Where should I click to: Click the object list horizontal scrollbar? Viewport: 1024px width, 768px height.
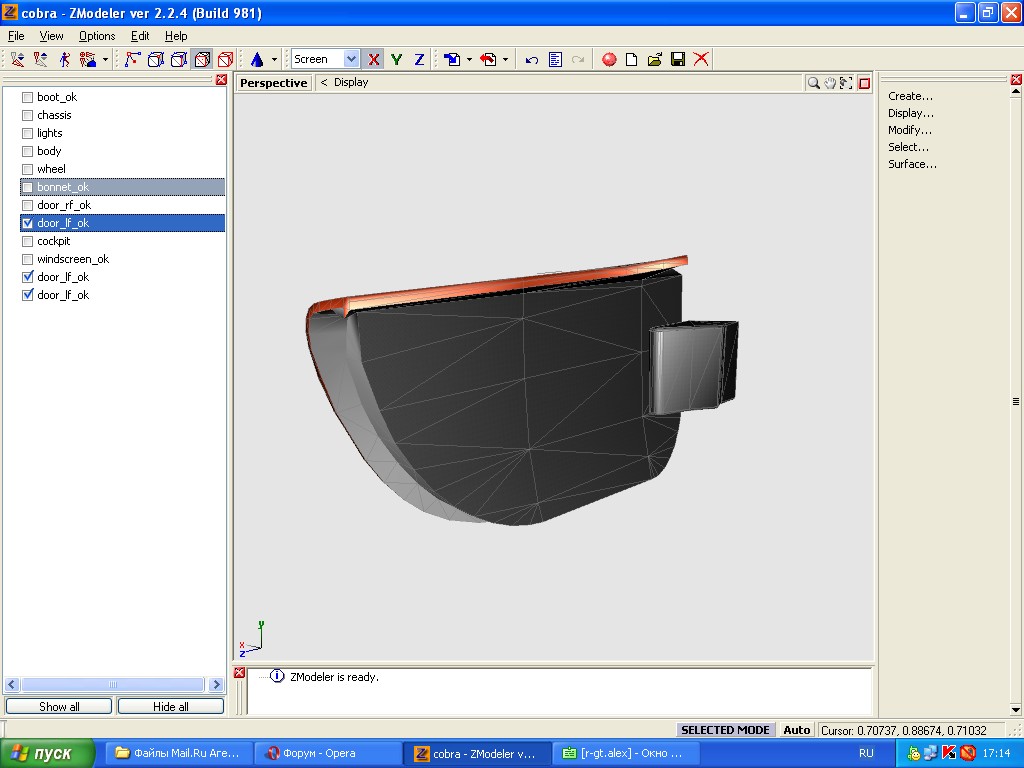point(113,685)
